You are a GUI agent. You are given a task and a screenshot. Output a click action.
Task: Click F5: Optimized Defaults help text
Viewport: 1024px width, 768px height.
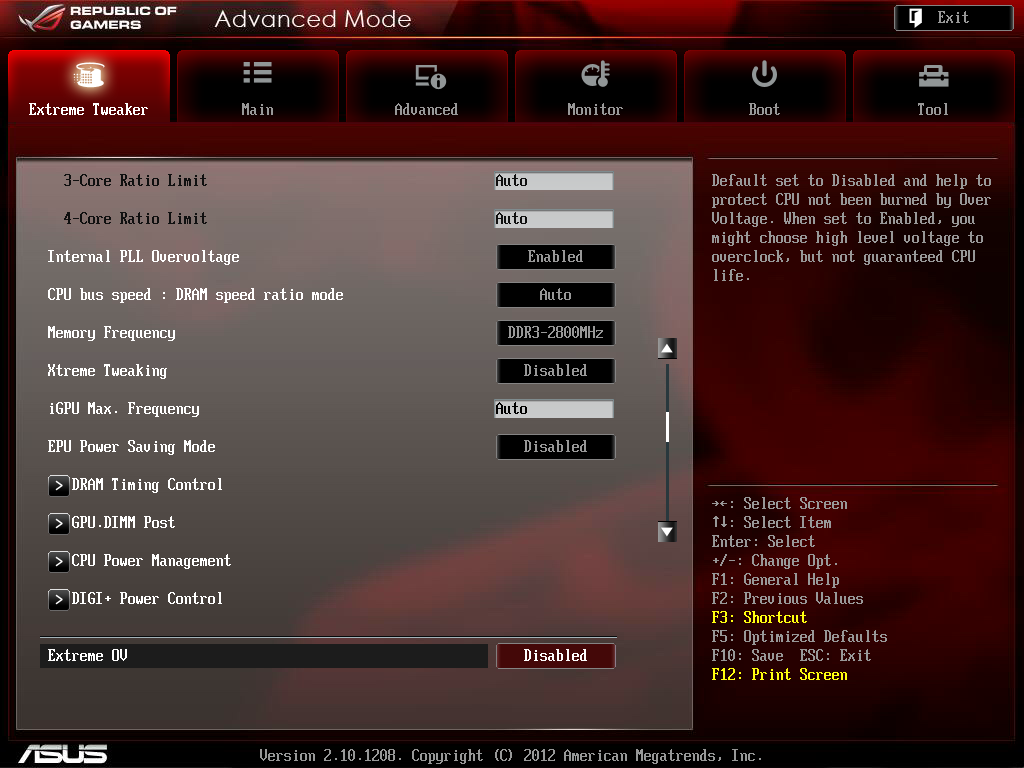(x=799, y=637)
